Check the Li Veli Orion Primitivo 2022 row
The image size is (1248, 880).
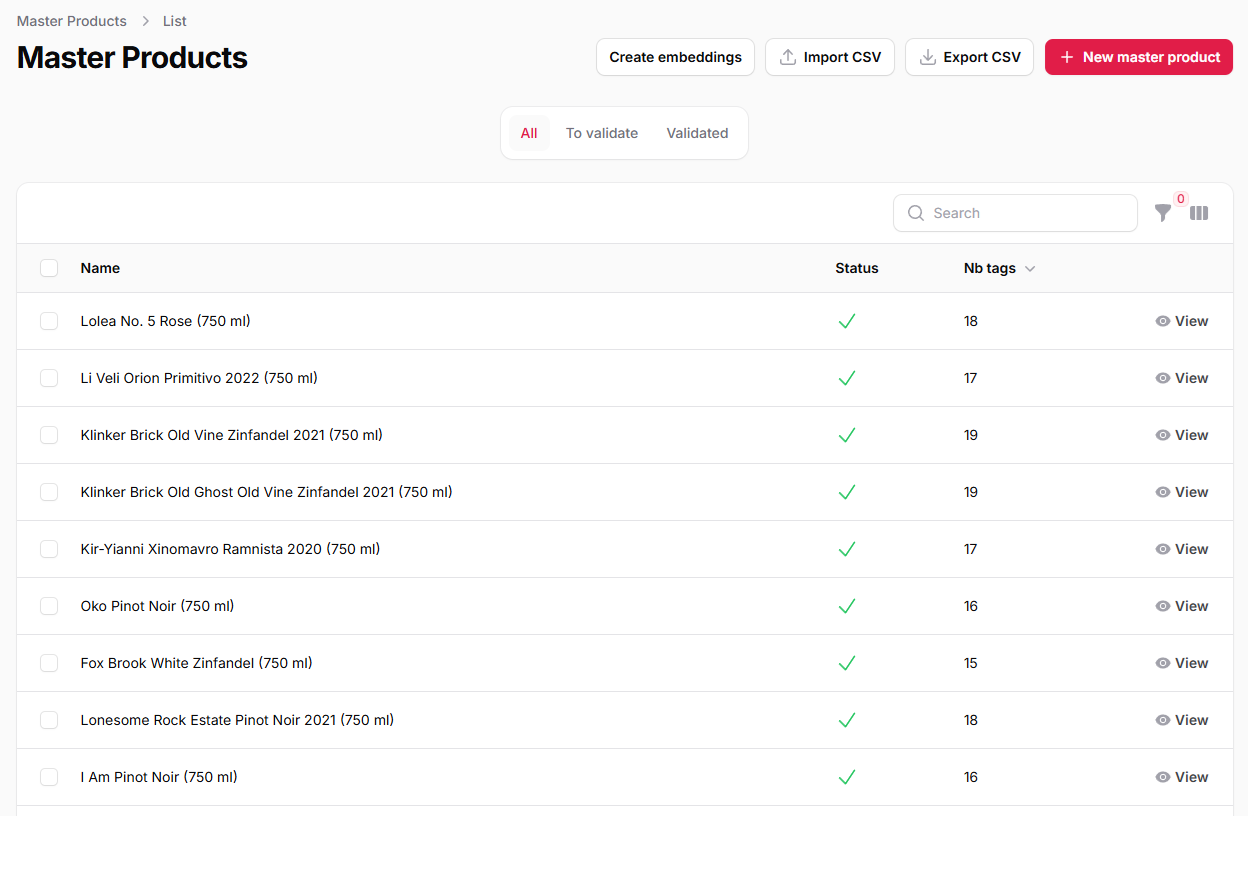pyautogui.click(x=49, y=378)
